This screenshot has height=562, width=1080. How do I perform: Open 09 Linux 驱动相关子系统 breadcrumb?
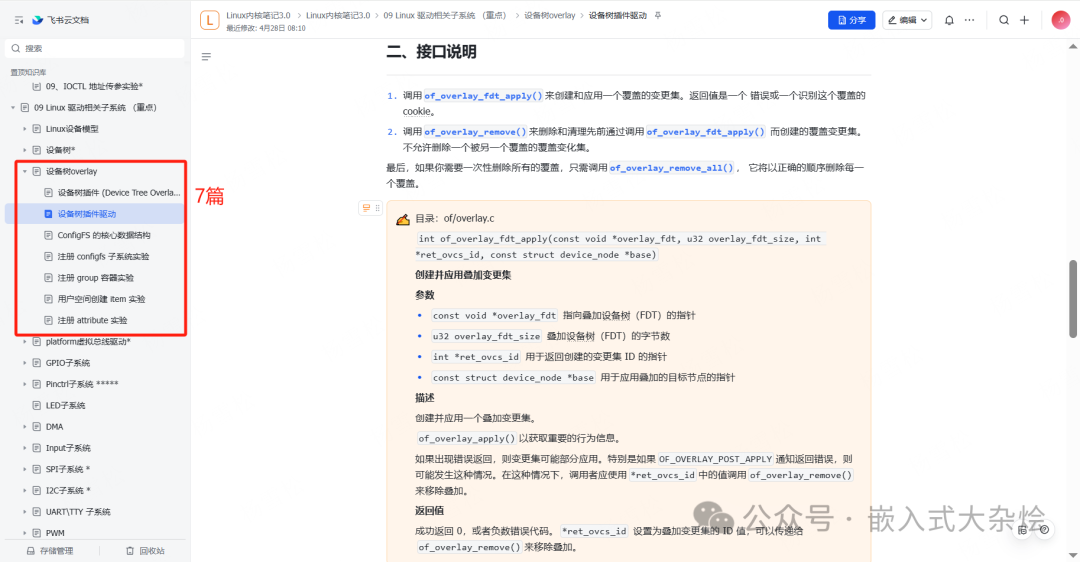click(446, 15)
